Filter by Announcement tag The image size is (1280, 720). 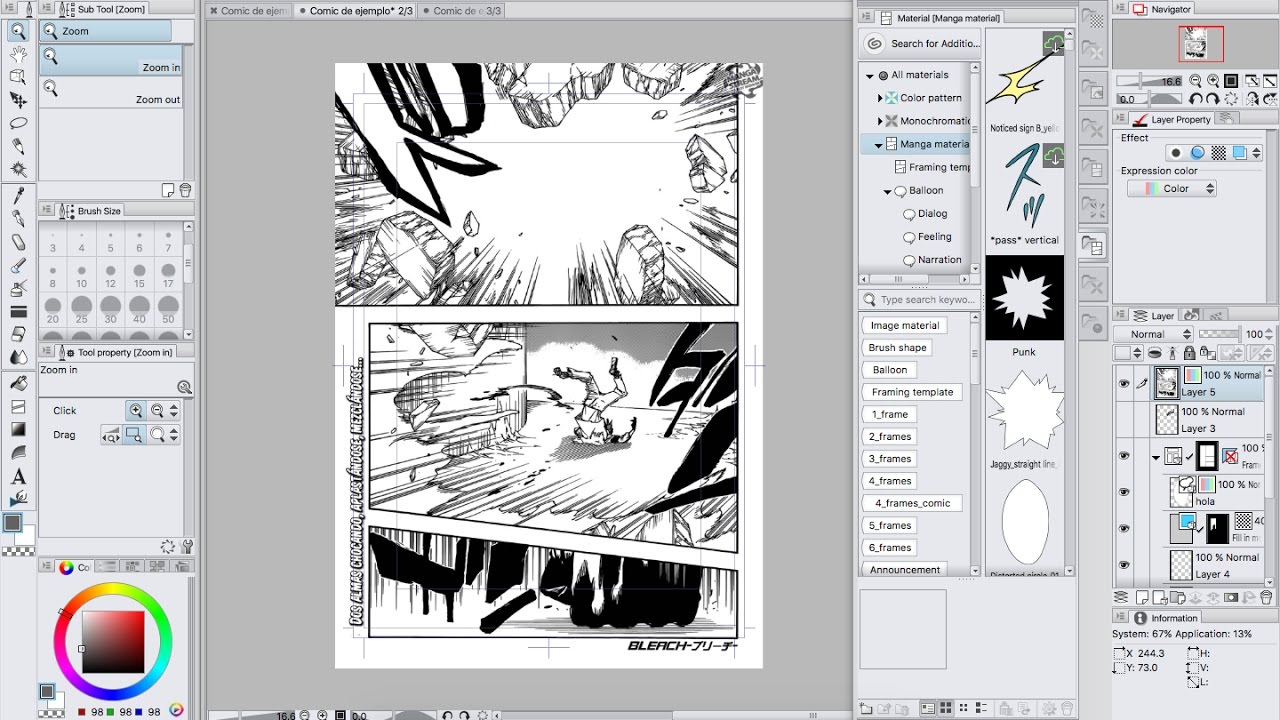[x=905, y=570]
